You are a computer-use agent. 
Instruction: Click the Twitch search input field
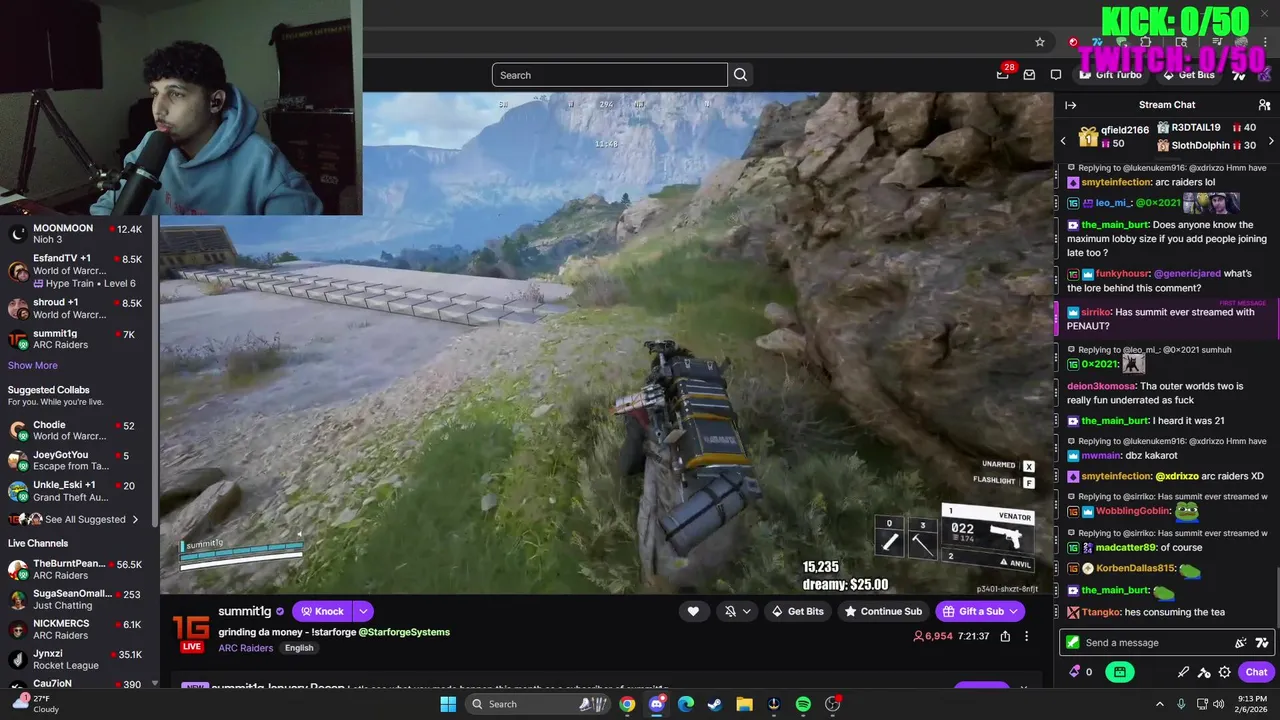[610, 75]
